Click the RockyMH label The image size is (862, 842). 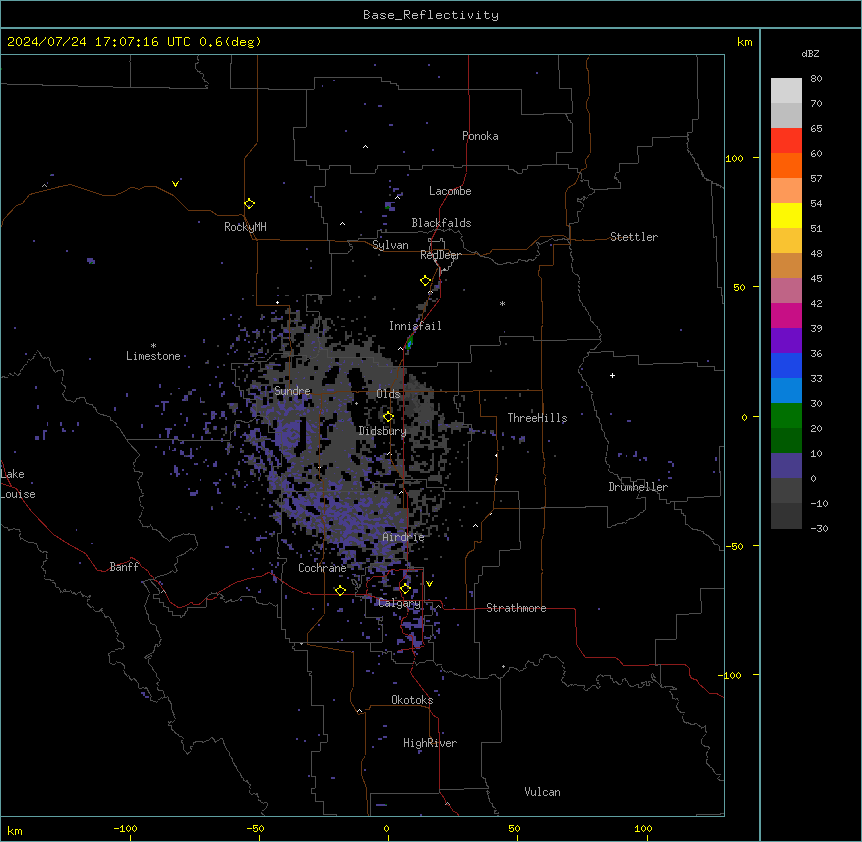(245, 227)
